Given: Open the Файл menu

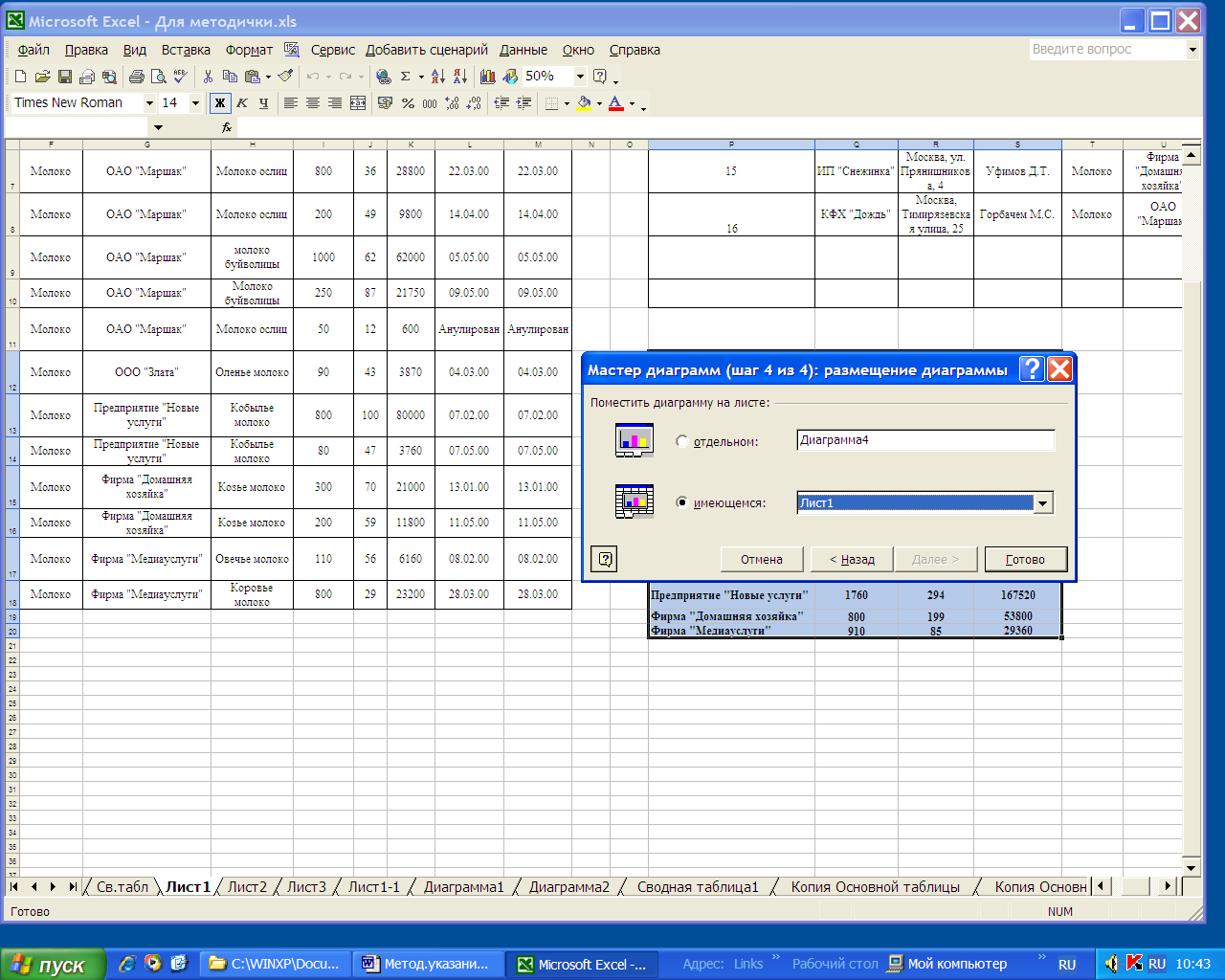Looking at the screenshot, I should (33, 50).
